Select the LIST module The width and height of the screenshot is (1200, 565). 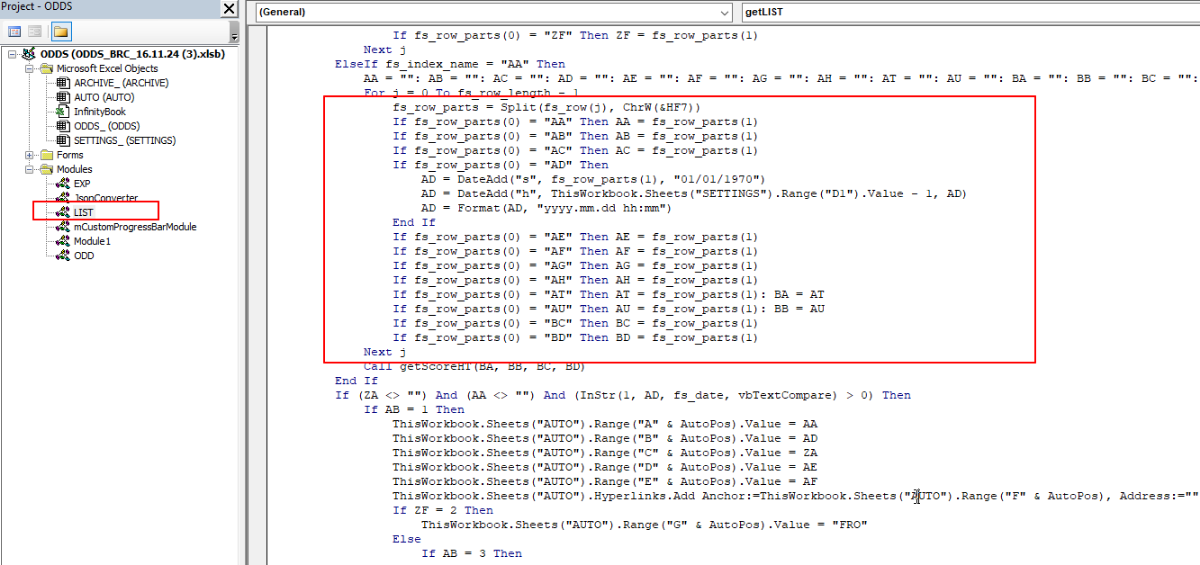82,212
